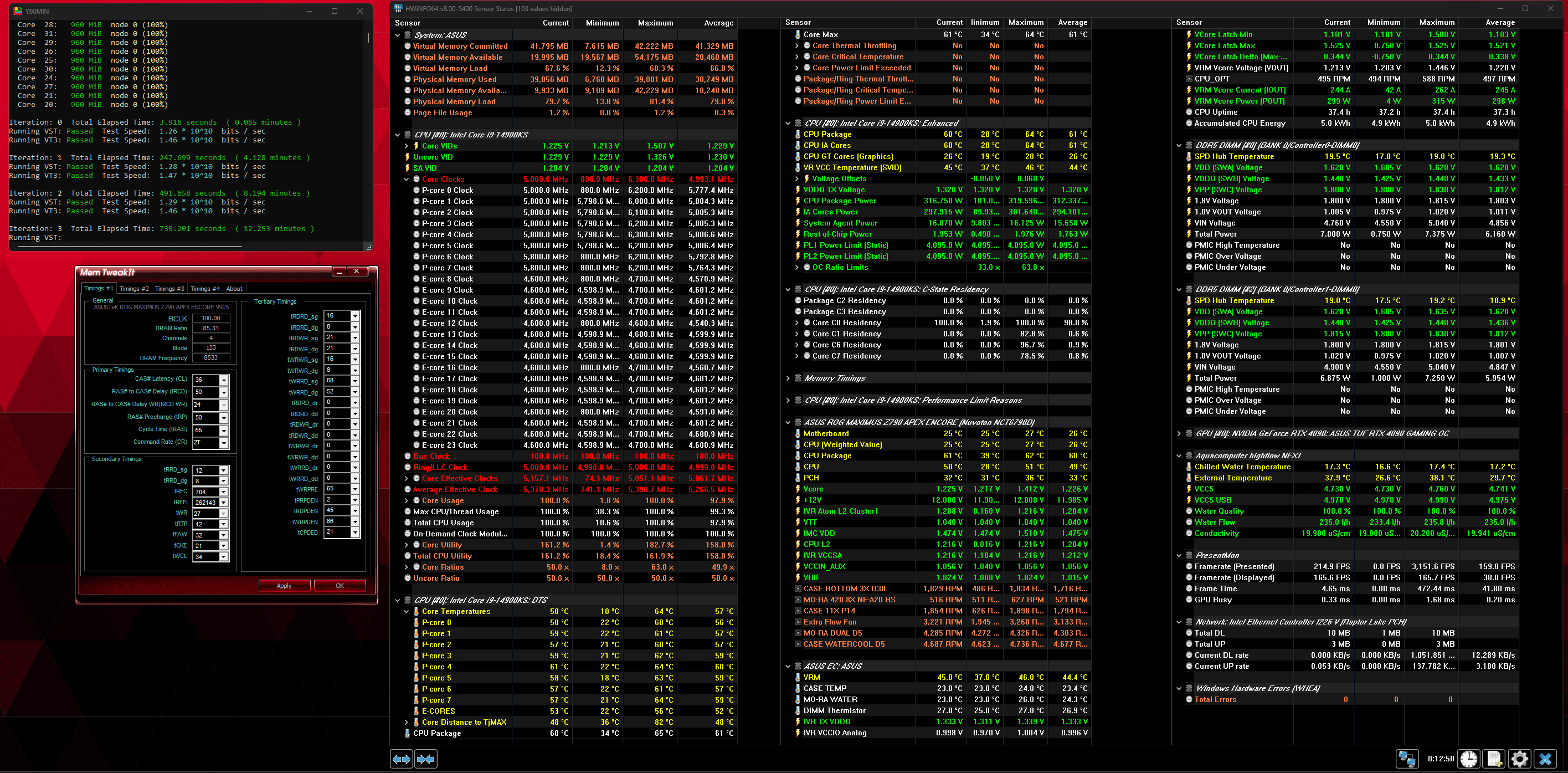Open the remote network monitors icon in HWiNFO
Screen dimensions: 1568x773
[1407, 759]
